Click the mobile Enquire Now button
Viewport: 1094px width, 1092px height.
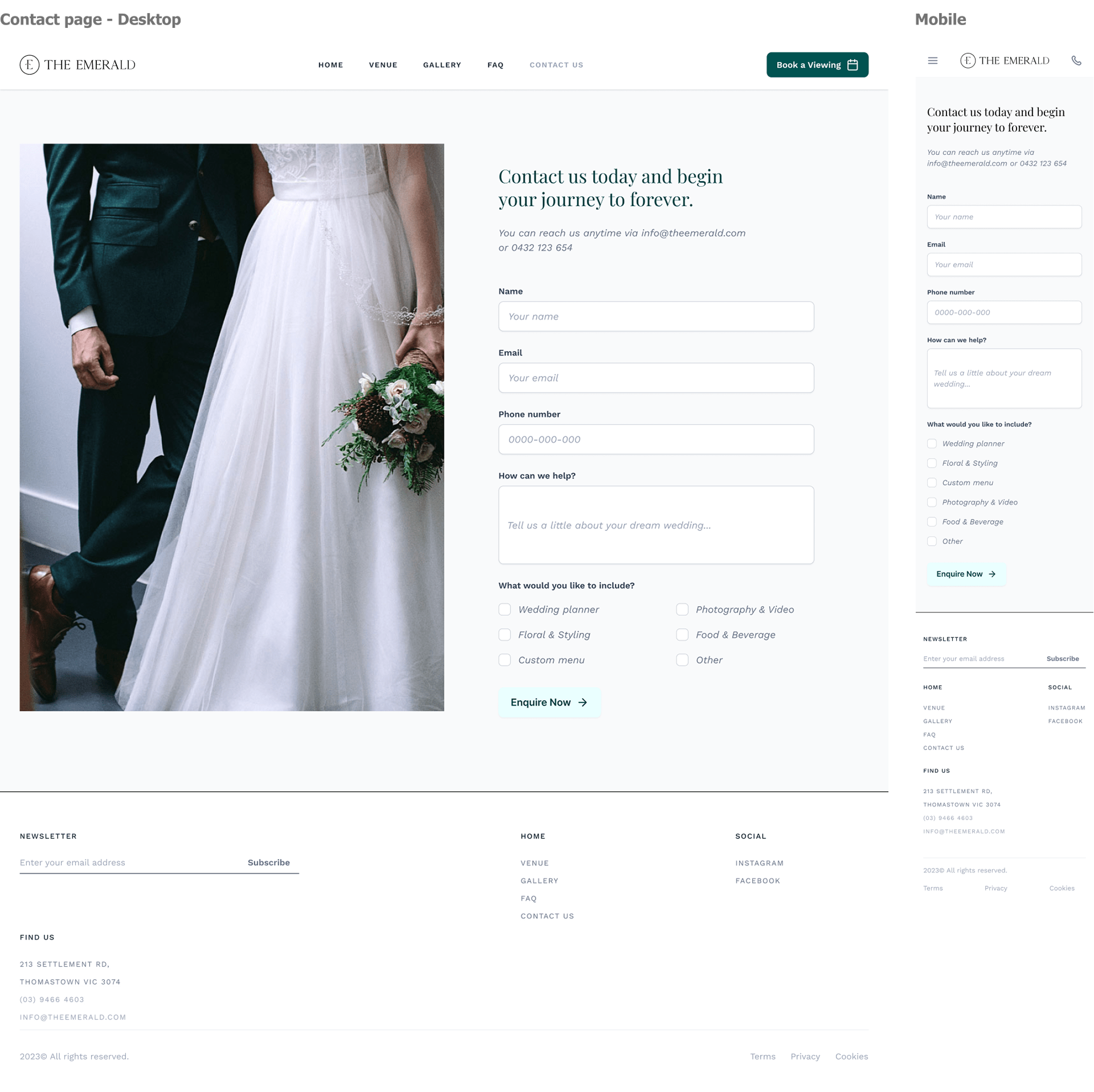pos(966,574)
